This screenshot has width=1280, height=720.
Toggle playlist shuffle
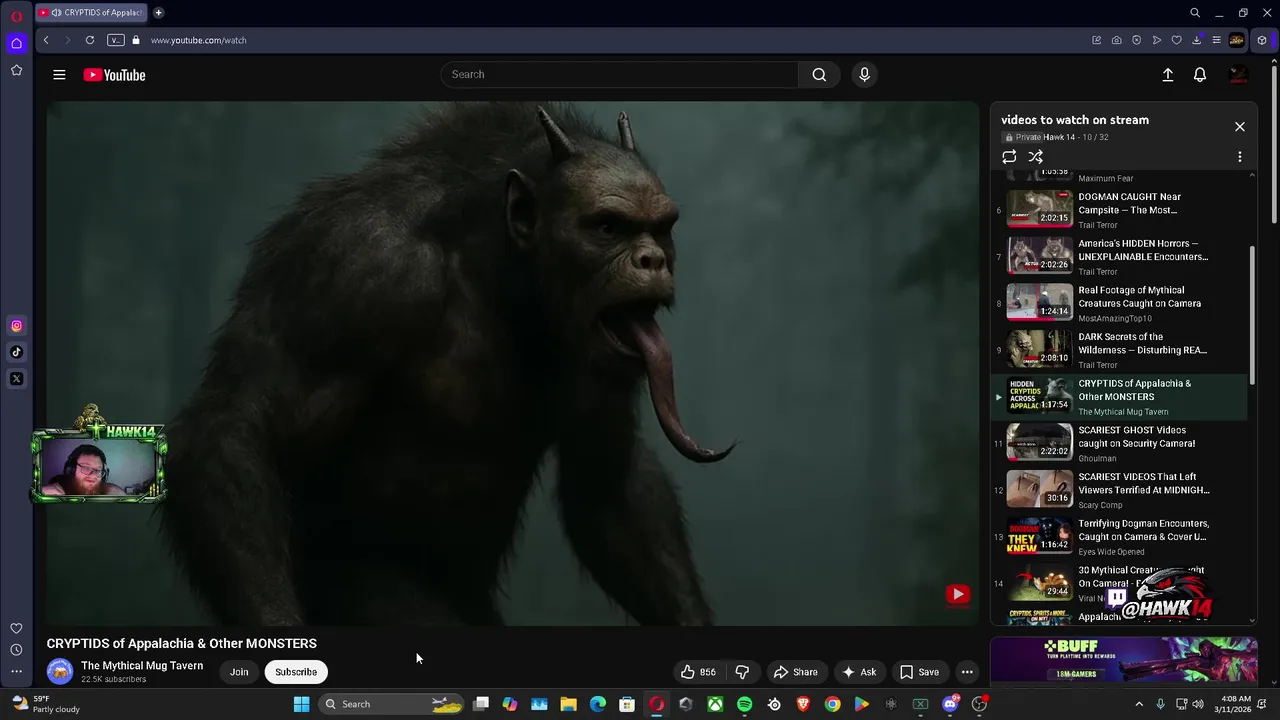1036,157
